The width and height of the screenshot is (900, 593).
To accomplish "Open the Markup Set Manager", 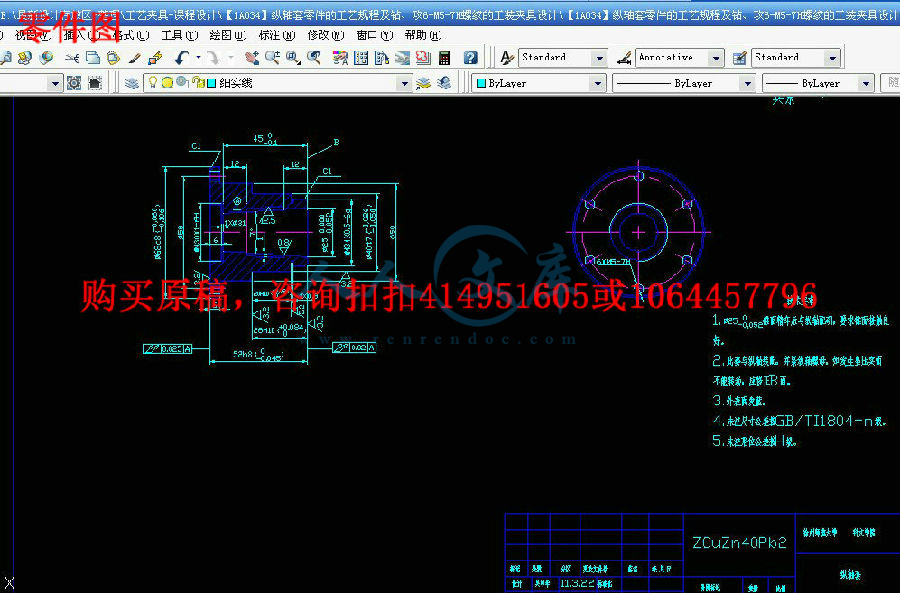I will tap(423, 57).
